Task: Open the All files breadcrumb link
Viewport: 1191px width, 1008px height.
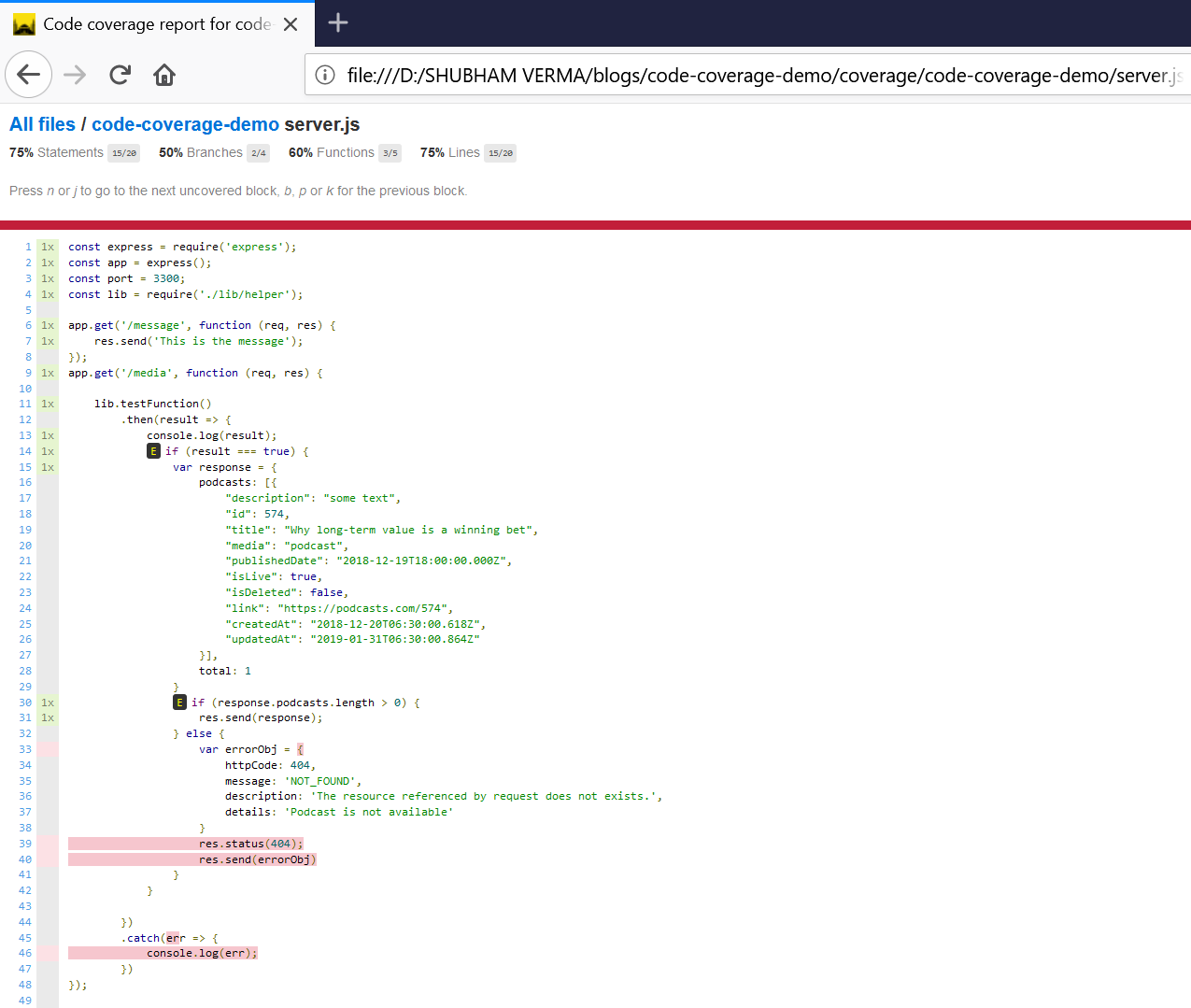Action: pyautogui.click(x=42, y=124)
